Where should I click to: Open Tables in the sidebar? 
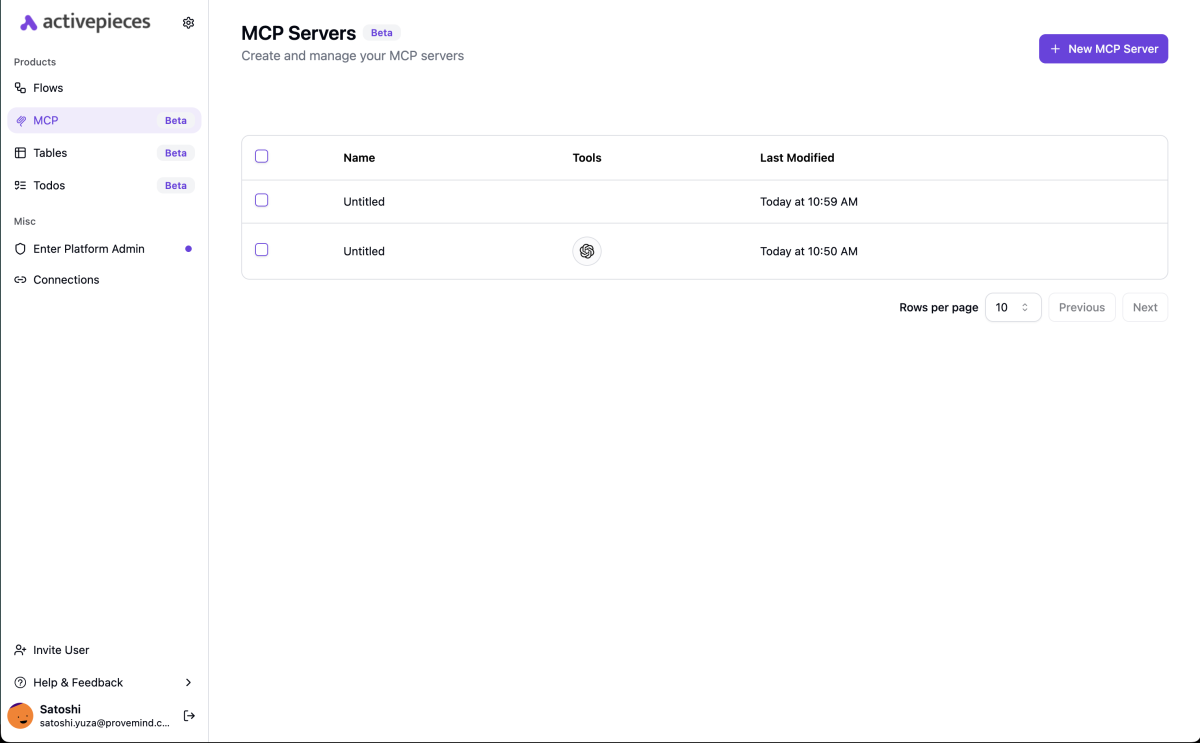(104, 153)
